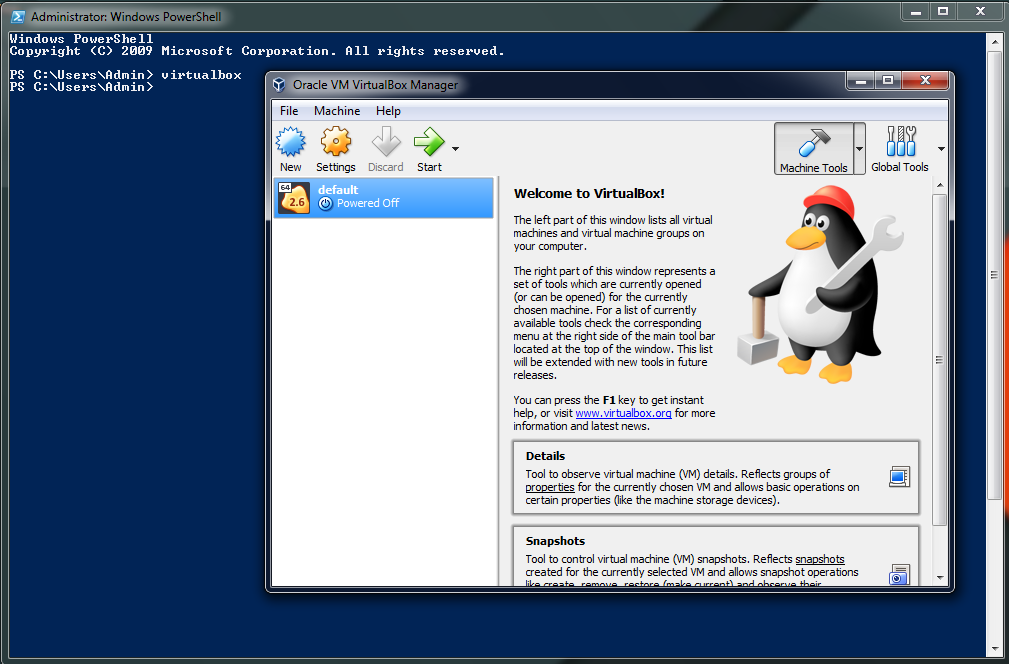Open the Help menu

pos(387,110)
